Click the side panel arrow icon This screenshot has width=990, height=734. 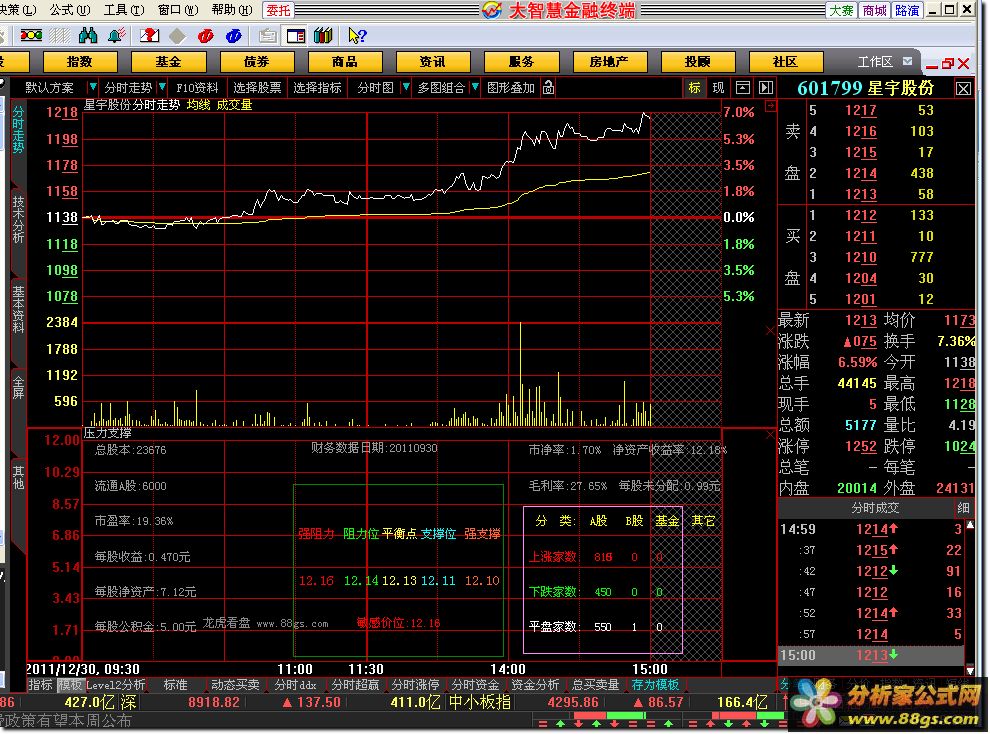pos(766,88)
